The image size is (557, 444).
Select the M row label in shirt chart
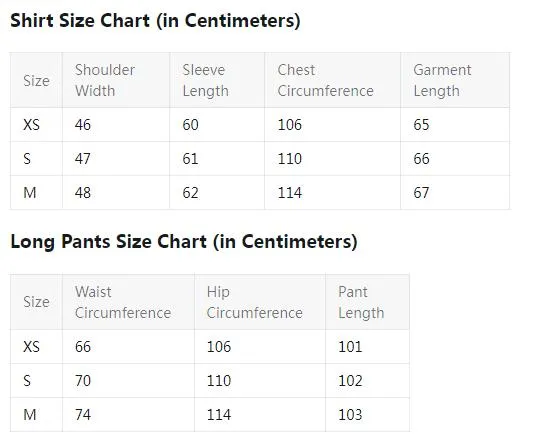pos(30,193)
